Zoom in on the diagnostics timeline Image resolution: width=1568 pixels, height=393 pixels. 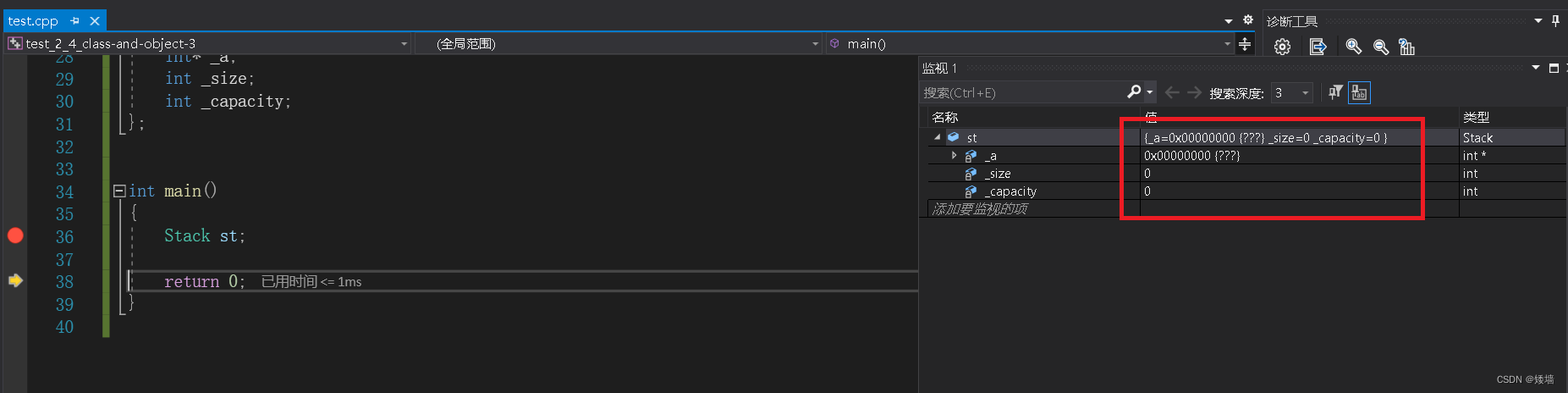coord(1353,47)
